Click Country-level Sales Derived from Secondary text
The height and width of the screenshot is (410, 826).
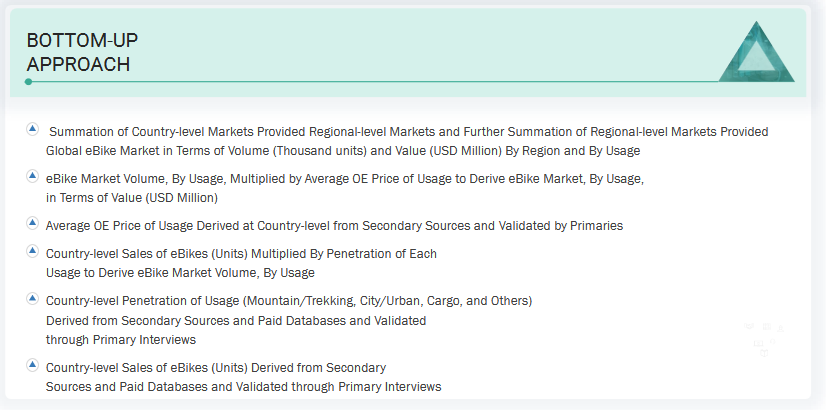click(215, 368)
